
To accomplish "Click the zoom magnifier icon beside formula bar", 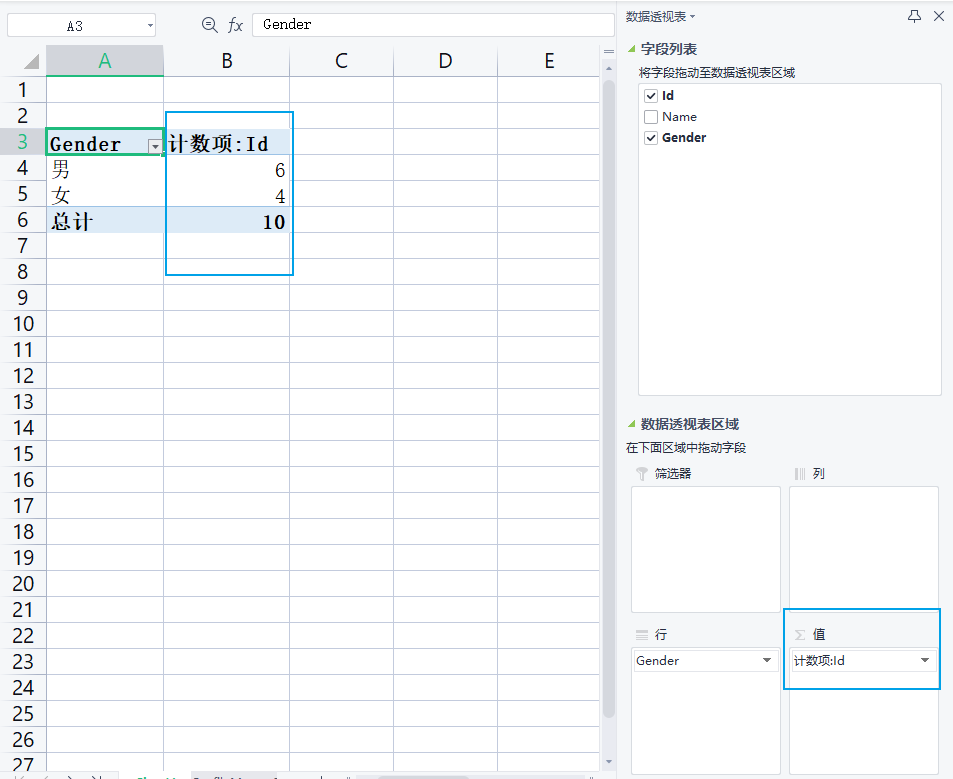I will pyautogui.click(x=210, y=25).
